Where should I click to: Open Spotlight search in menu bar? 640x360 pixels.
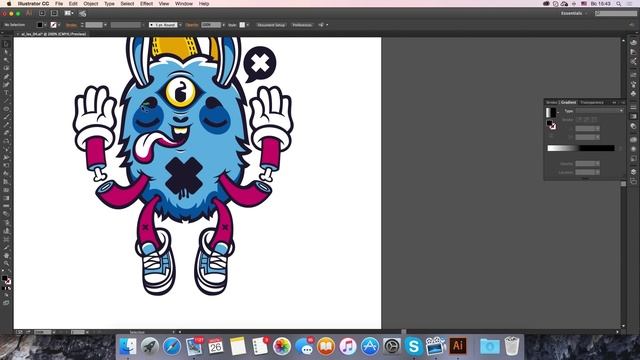pos(619,4)
